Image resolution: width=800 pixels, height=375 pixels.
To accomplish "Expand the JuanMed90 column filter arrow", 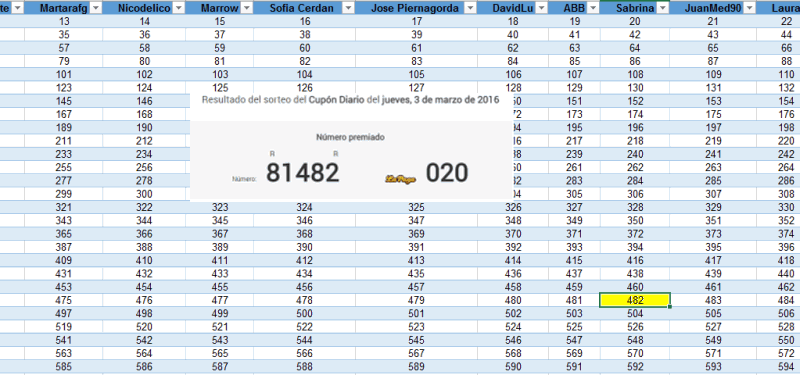I will tap(749, 8).
